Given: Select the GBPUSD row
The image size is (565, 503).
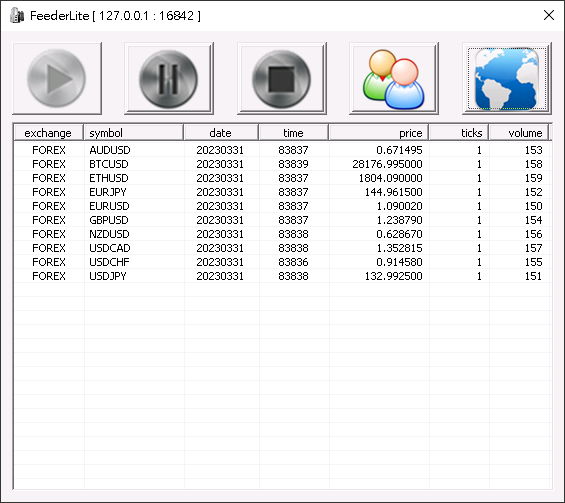Looking at the screenshot, I should tap(282, 220).
